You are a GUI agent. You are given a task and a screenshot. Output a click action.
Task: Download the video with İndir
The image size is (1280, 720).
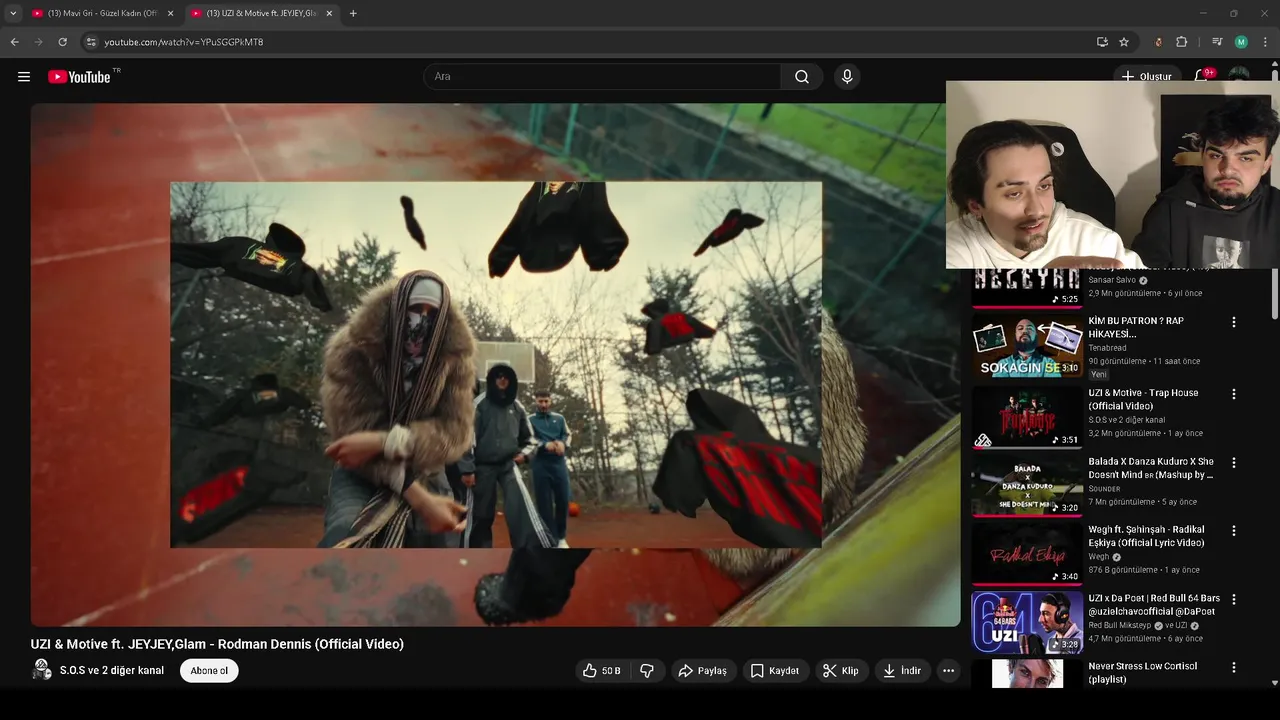click(901, 671)
